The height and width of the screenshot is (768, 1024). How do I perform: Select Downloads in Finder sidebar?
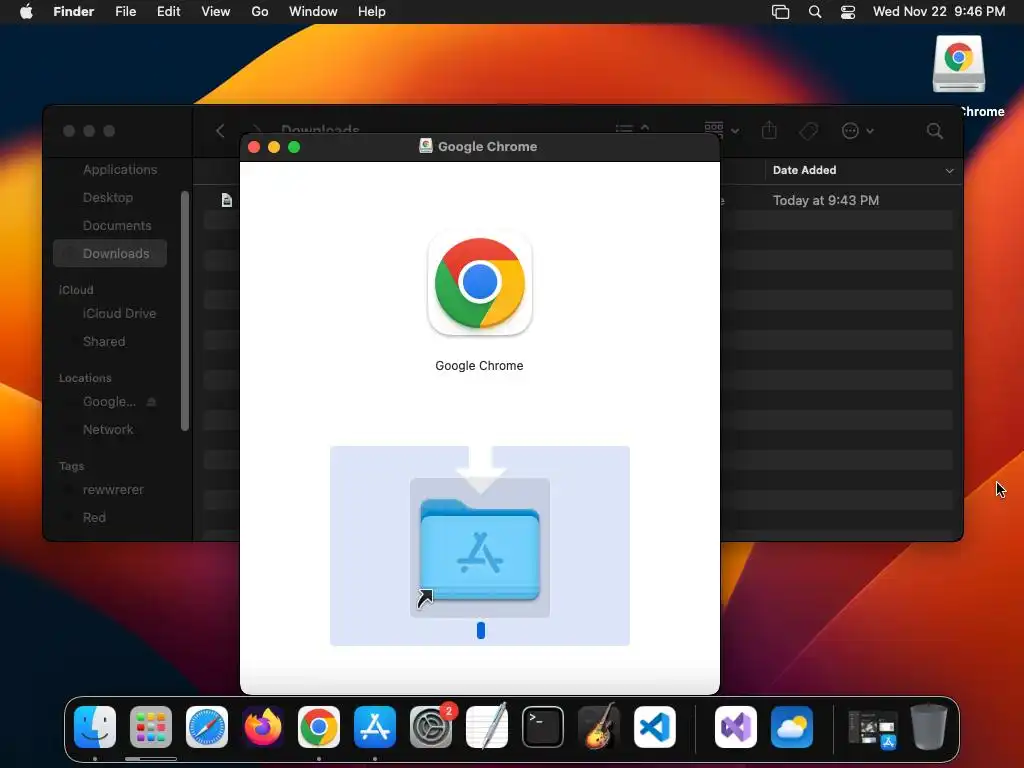(110, 253)
